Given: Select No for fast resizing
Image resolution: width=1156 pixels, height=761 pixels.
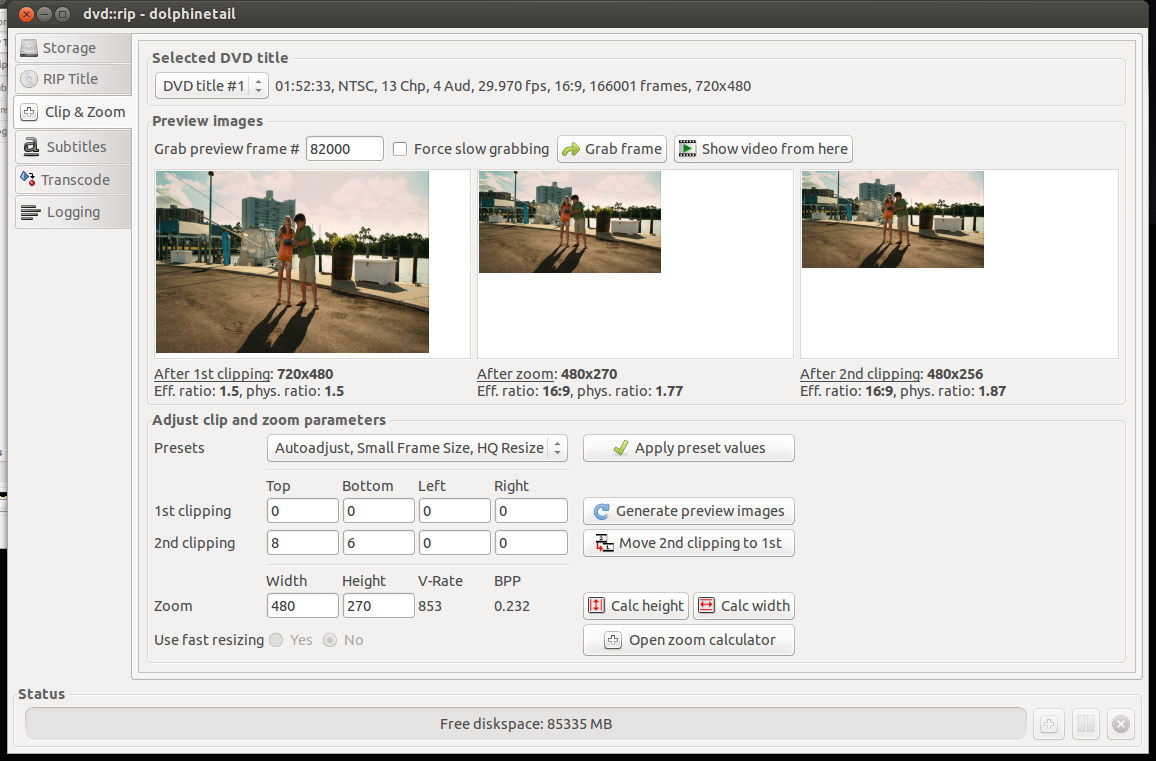Looking at the screenshot, I should [330, 640].
